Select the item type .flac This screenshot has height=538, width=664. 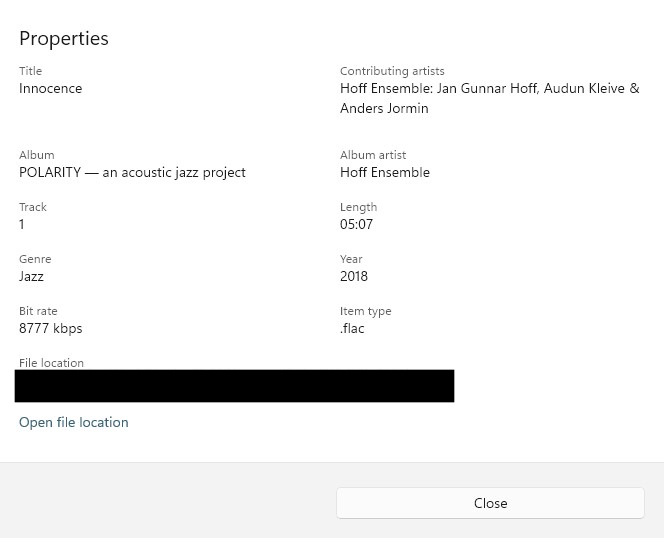click(352, 328)
